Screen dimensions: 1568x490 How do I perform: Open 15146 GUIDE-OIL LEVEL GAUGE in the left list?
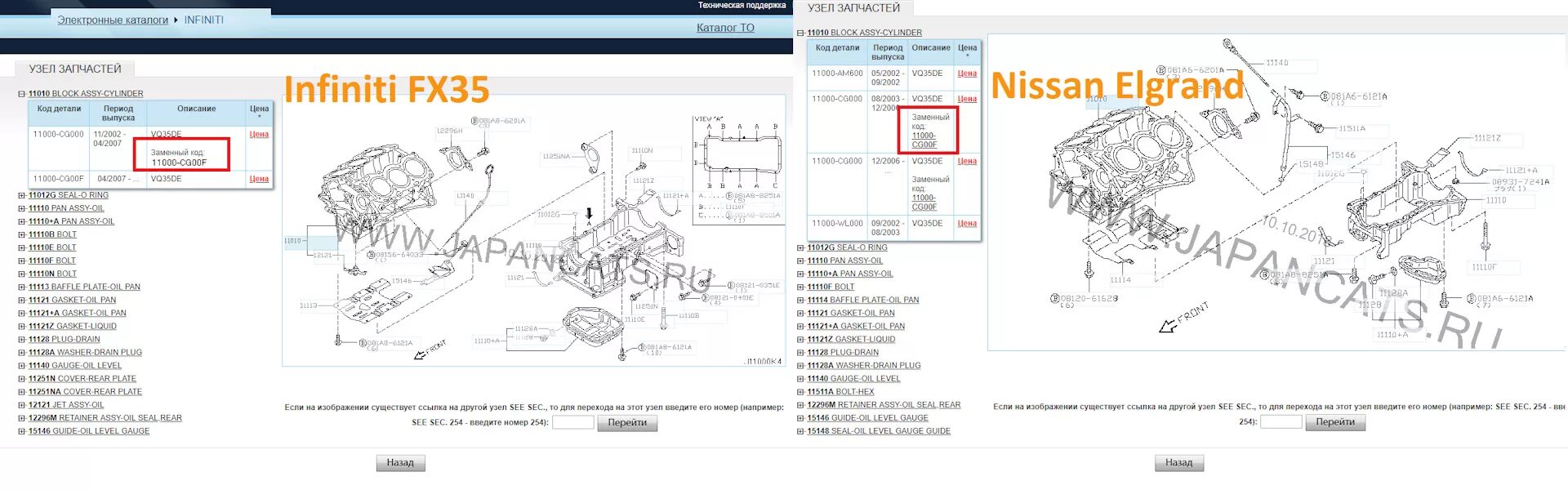89,430
